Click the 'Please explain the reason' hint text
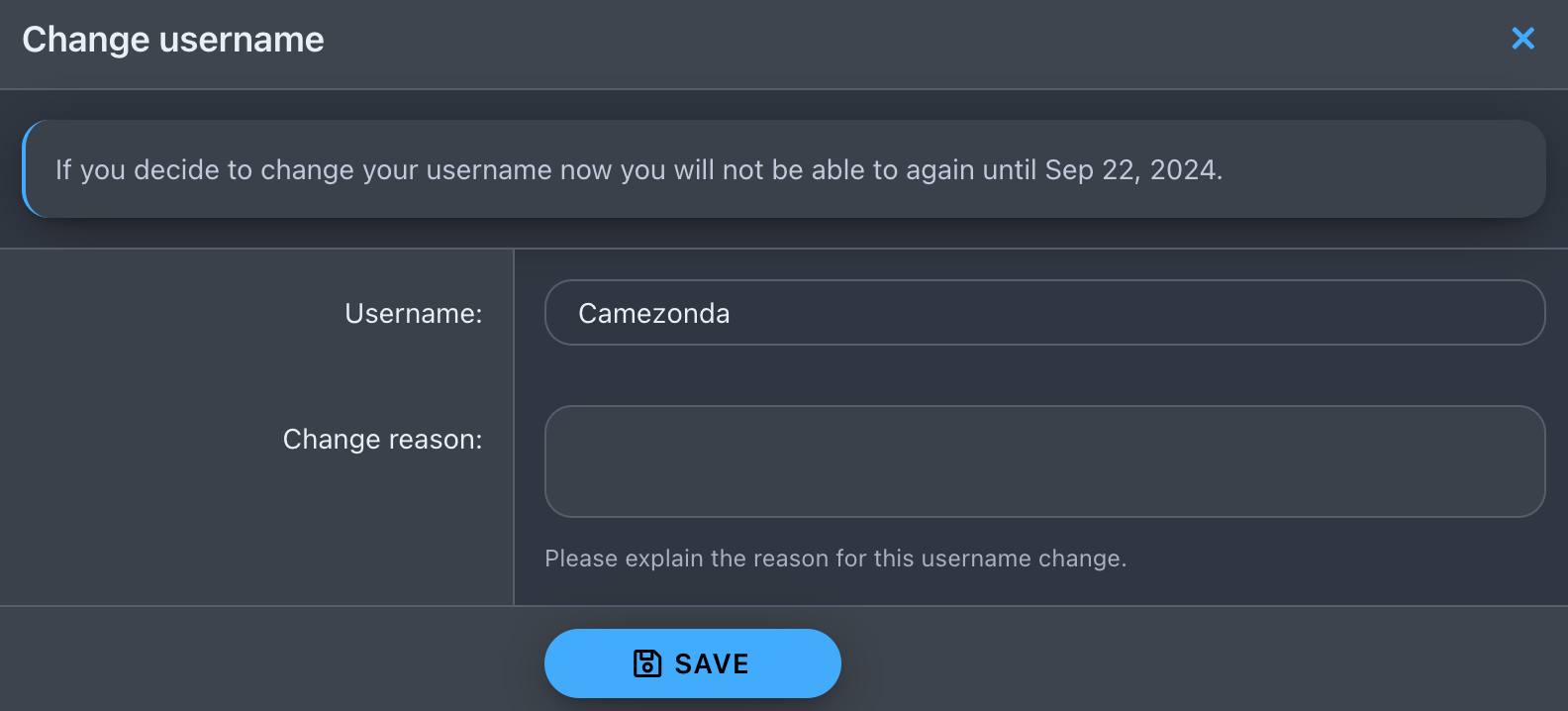Viewport: 1568px width, 711px height. tap(835, 559)
